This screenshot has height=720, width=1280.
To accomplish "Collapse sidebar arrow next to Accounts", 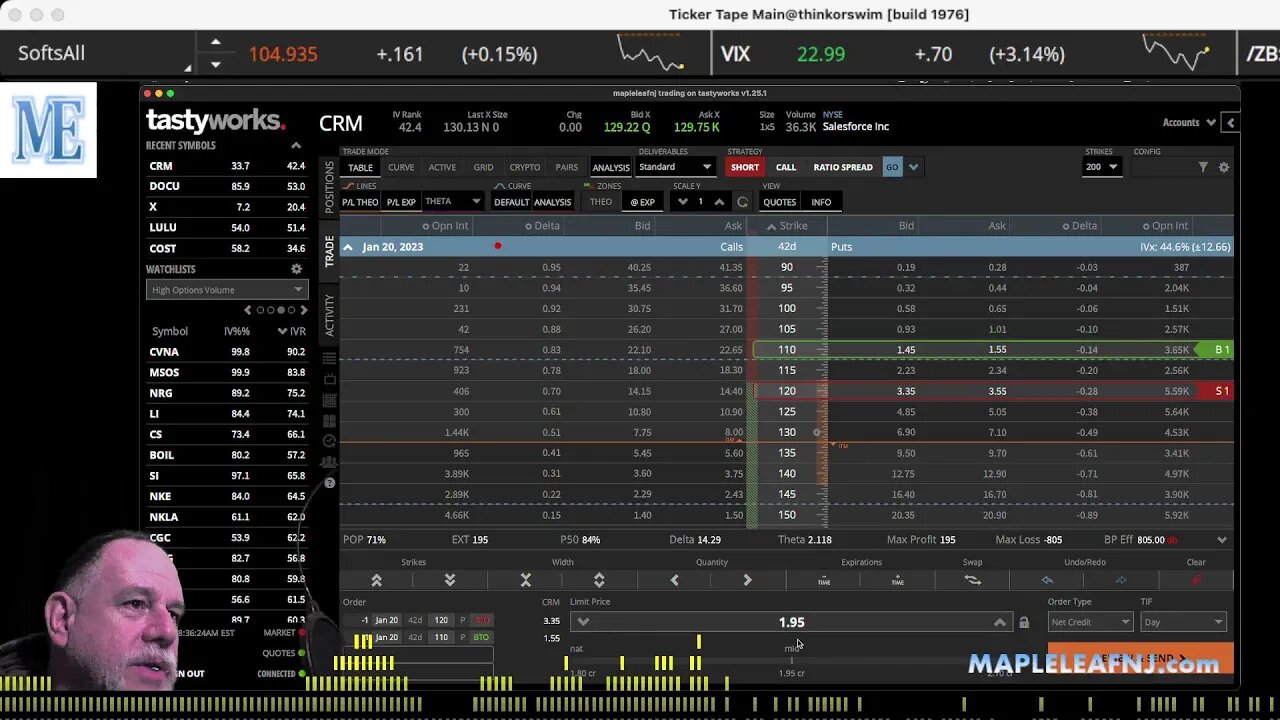I will pyautogui.click(x=1230, y=123).
